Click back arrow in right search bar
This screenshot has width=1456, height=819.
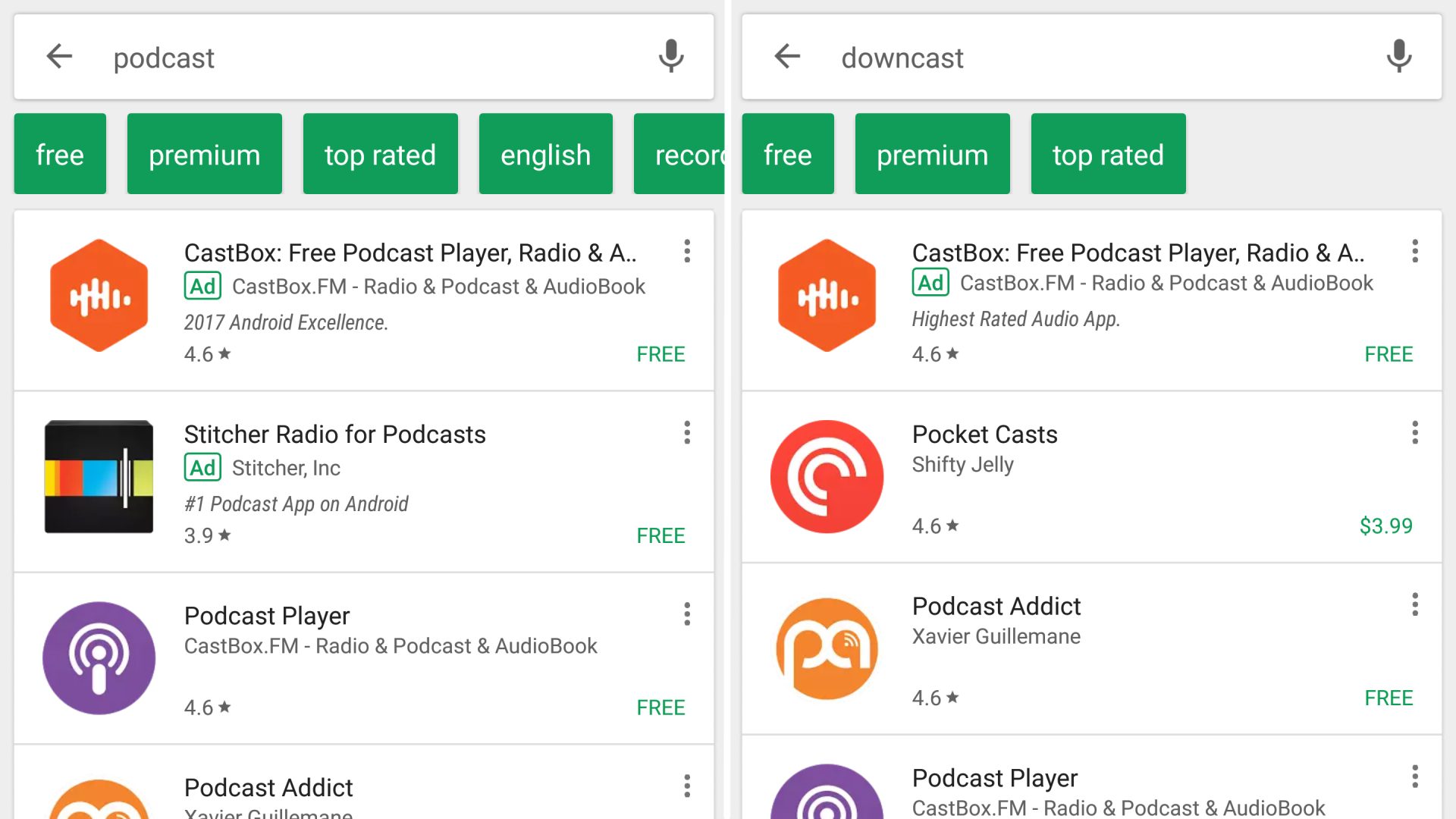click(788, 56)
